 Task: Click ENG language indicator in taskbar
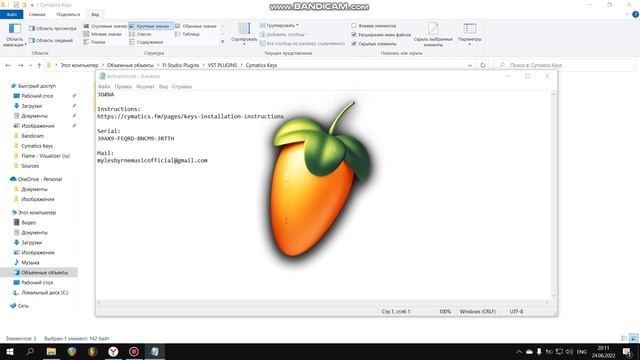[582, 351]
